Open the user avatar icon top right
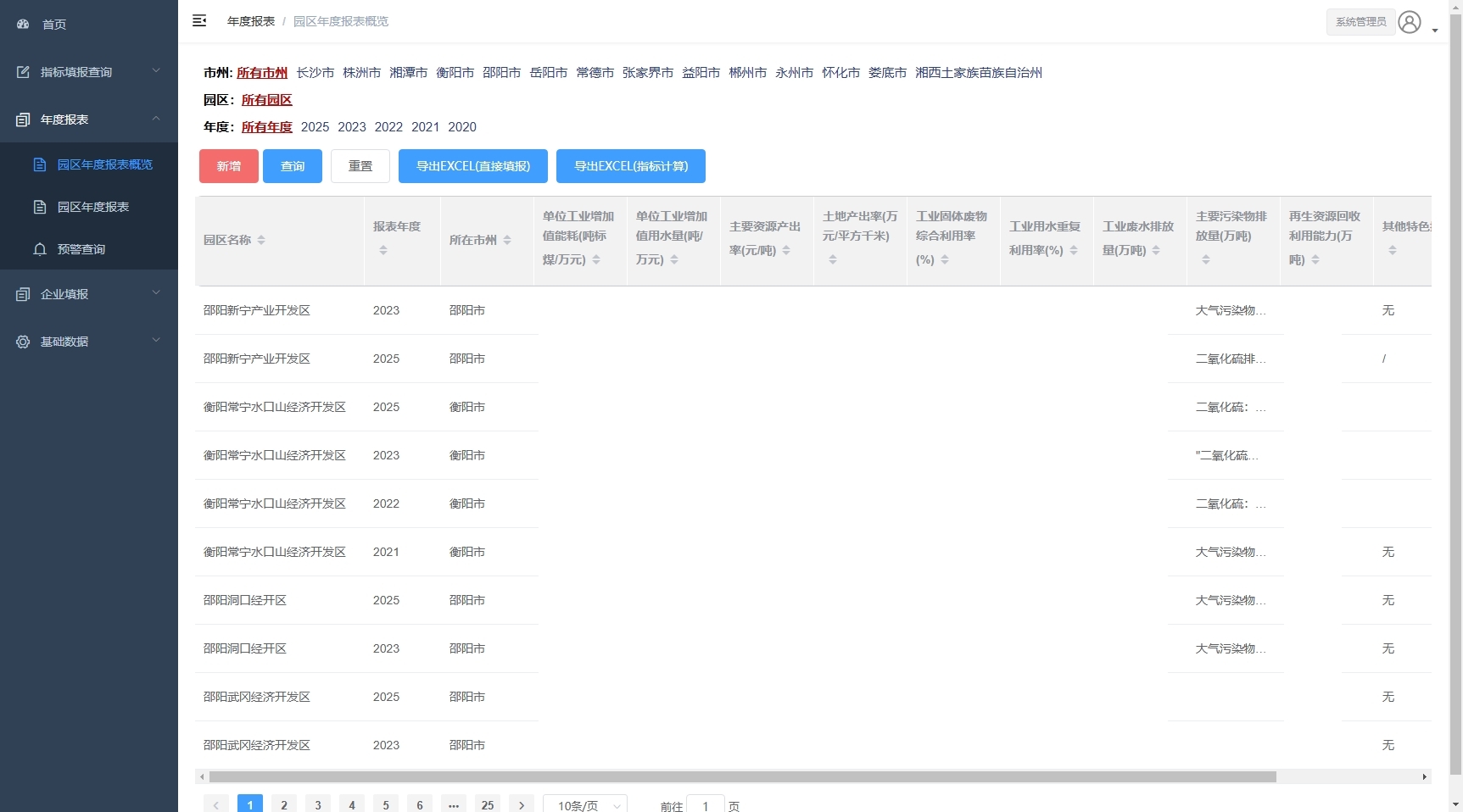1463x812 pixels. (1408, 22)
